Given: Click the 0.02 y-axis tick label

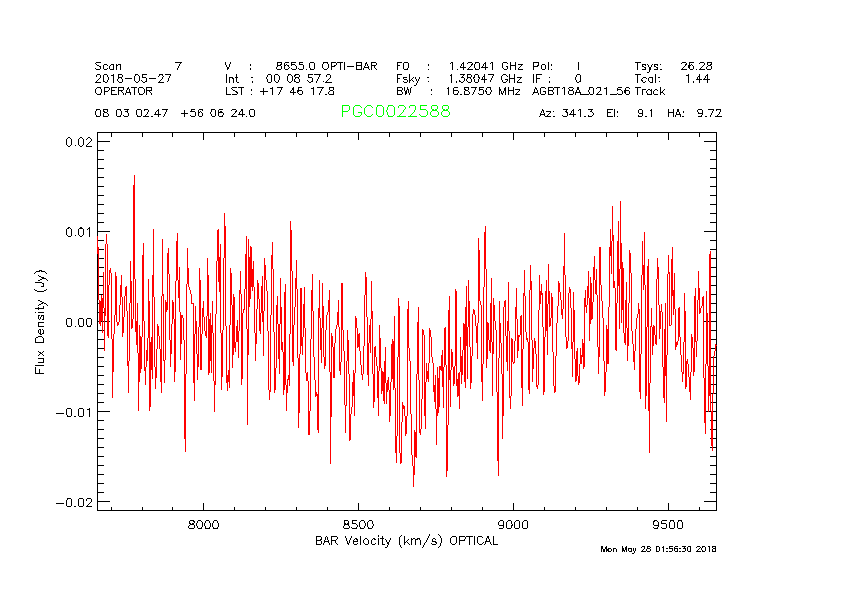Looking at the screenshot, I should click(x=78, y=142).
